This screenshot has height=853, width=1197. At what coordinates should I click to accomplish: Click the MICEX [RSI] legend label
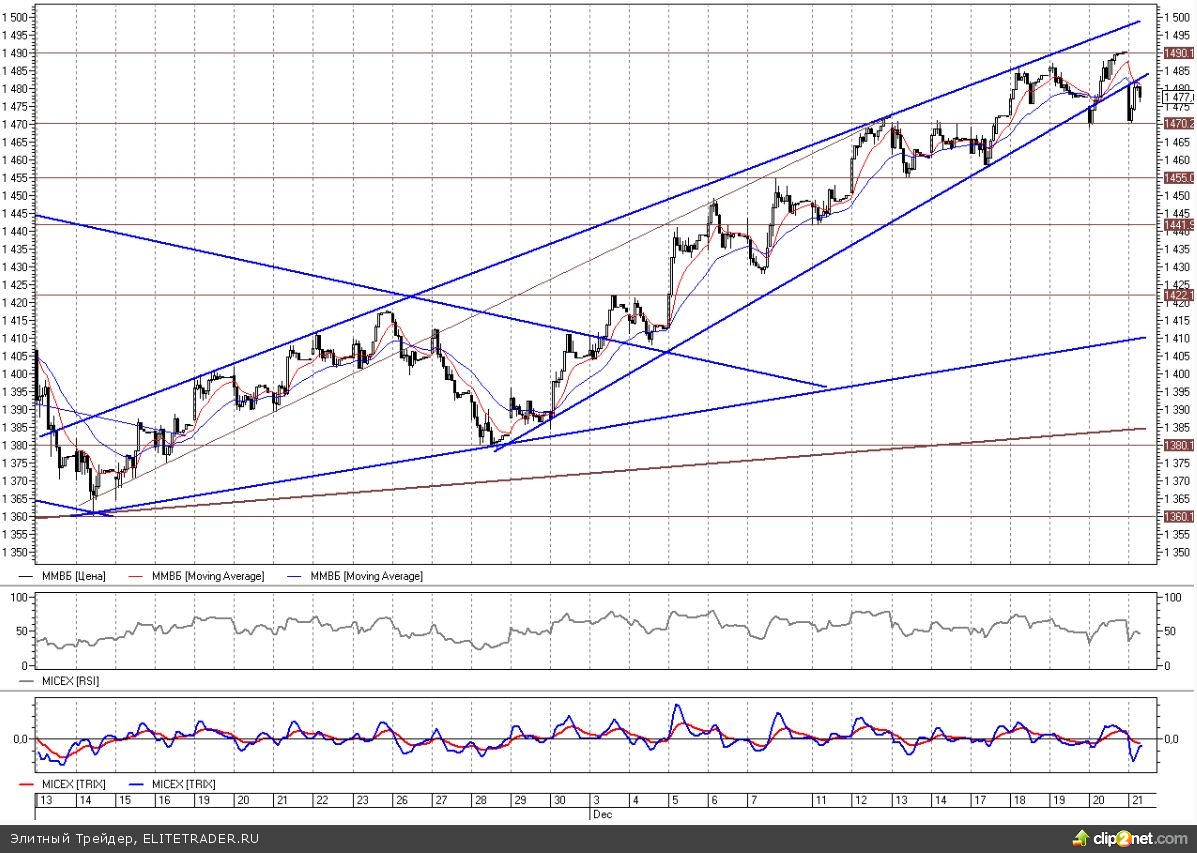click(69, 680)
